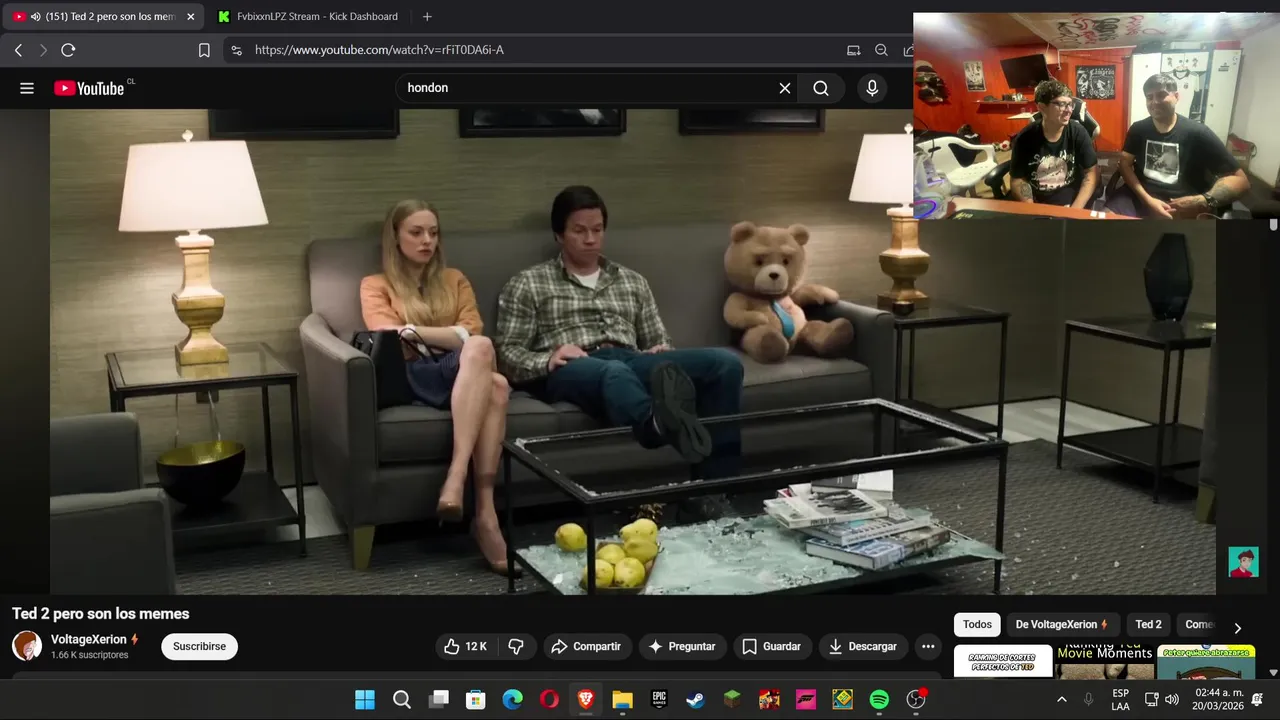Image resolution: width=1280 pixels, height=720 pixels.
Task: Open the VoltageXerion channel name link
Action: [x=89, y=639]
